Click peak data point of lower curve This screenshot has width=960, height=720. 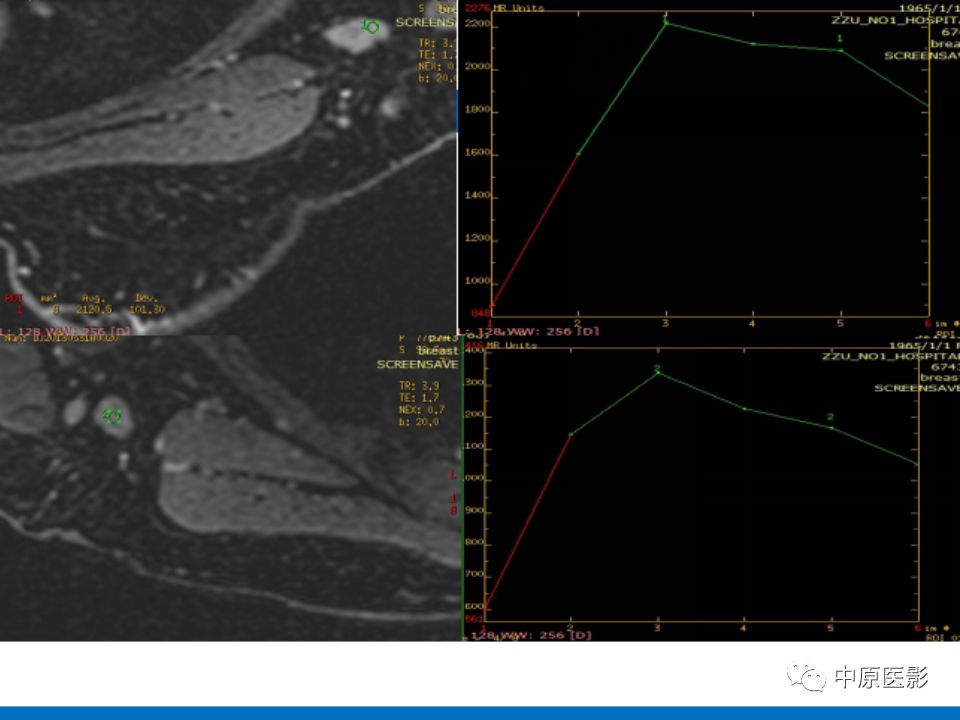[658, 373]
